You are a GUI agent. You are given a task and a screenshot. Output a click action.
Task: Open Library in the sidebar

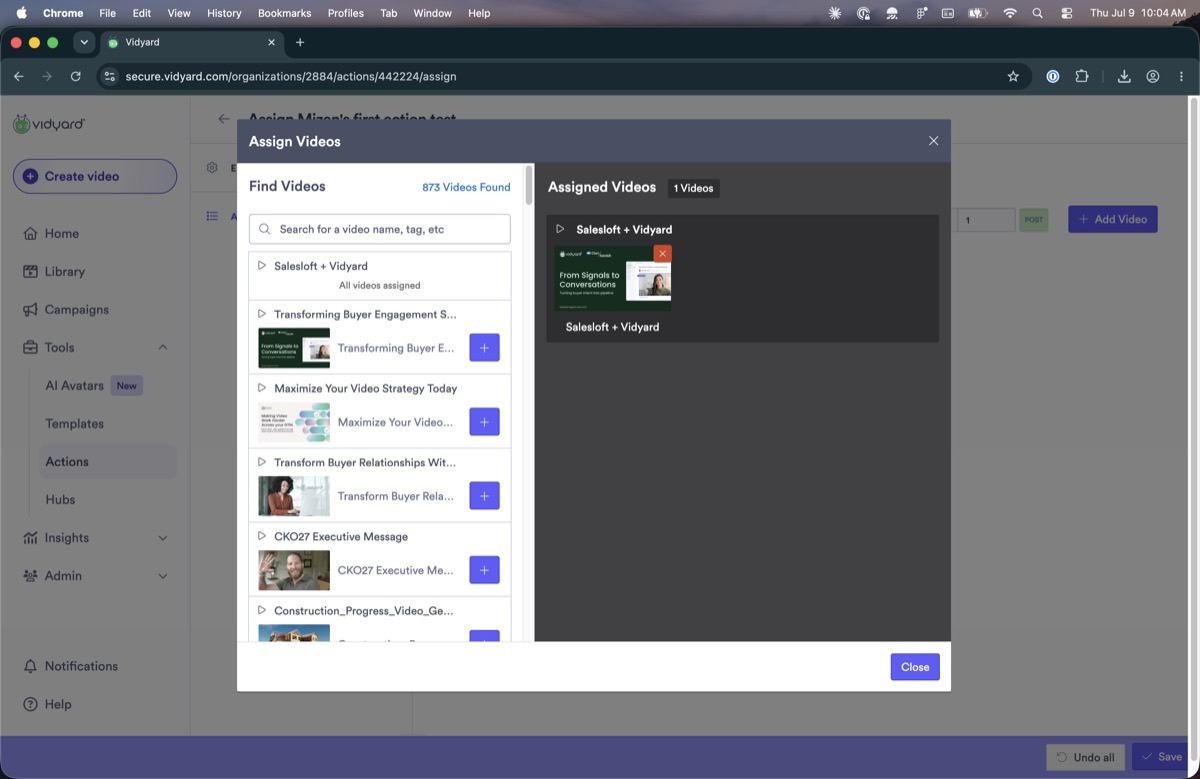(64, 271)
